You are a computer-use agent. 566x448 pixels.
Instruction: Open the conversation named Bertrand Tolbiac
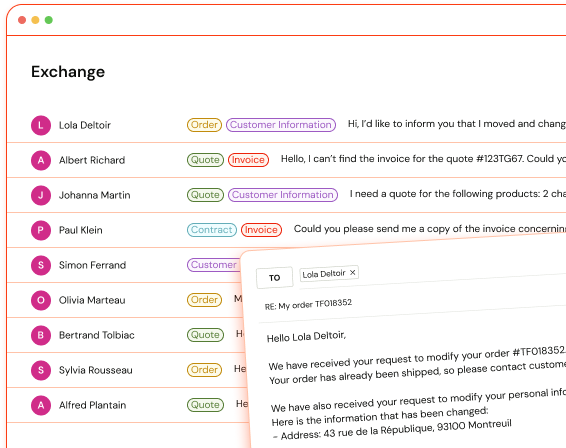[97, 335]
